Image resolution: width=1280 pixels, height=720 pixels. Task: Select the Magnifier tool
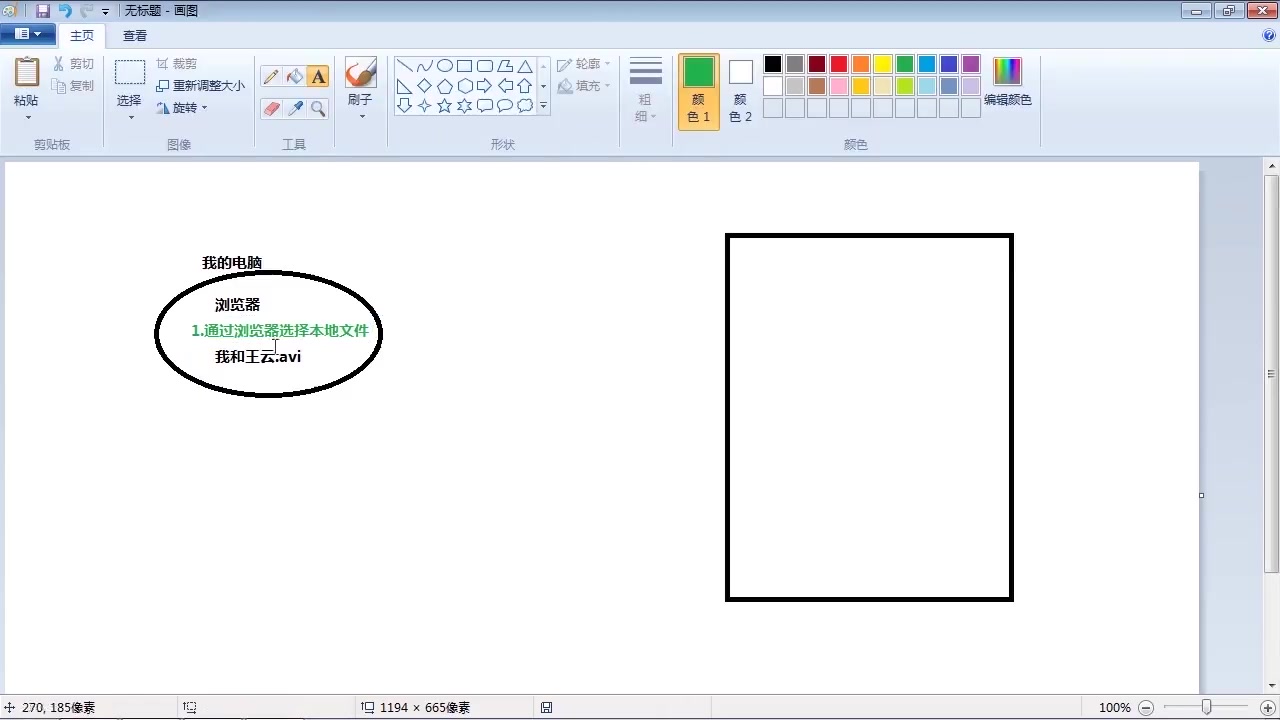click(318, 108)
